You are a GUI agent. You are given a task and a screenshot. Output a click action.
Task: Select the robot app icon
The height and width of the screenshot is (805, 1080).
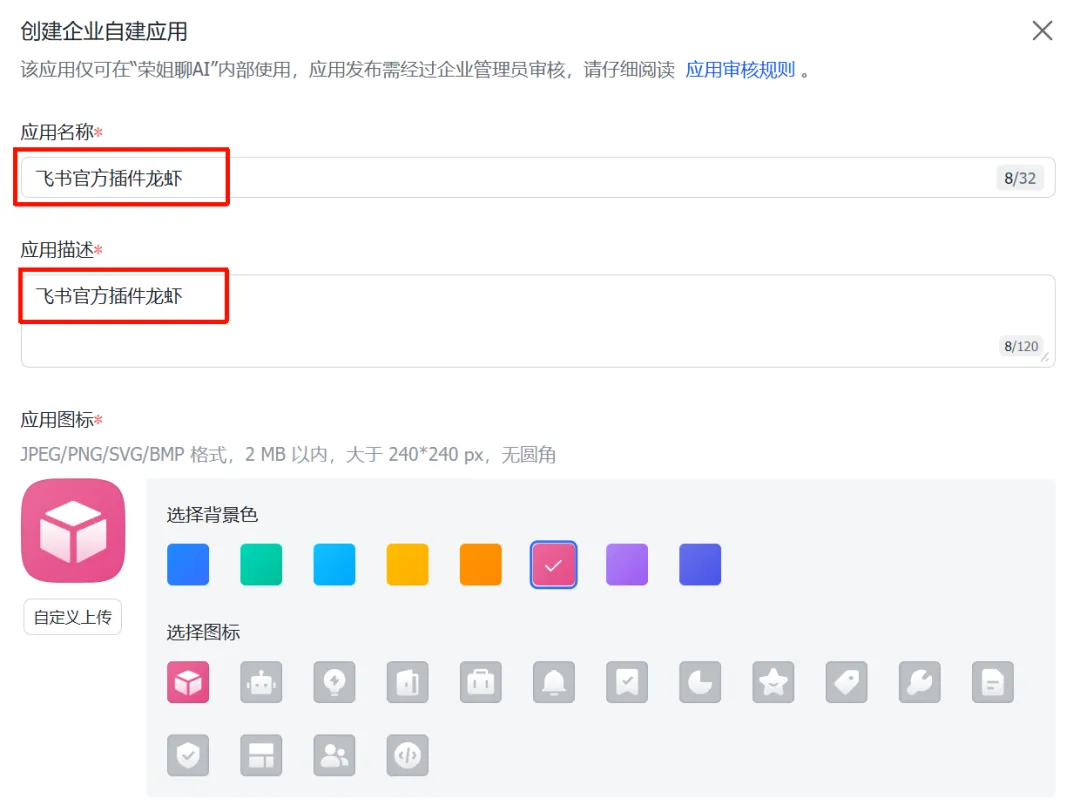click(x=261, y=682)
